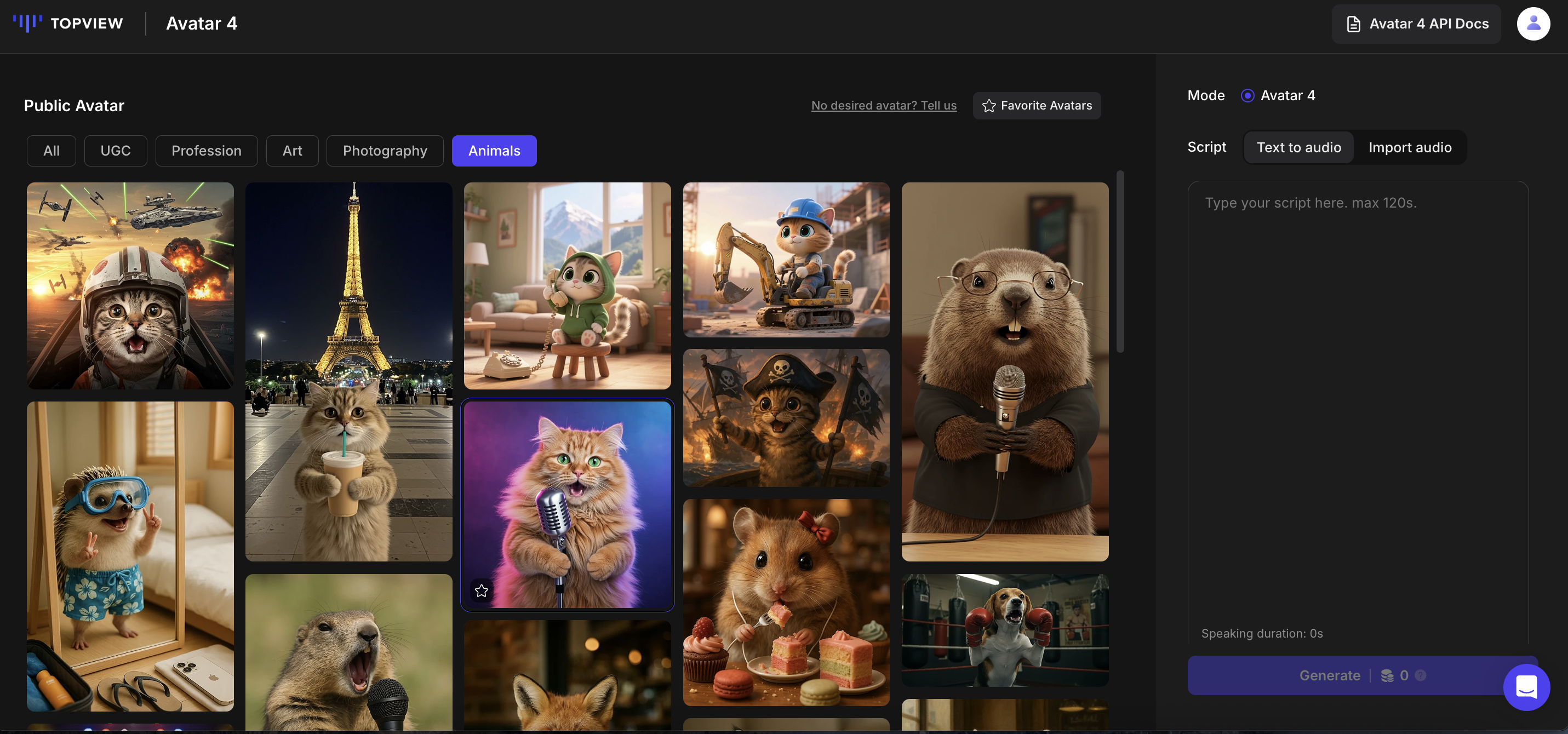Open No desired avatar? Tell us link
Image resolution: width=1568 pixels, height=734 pixels.
pos(883,105)
